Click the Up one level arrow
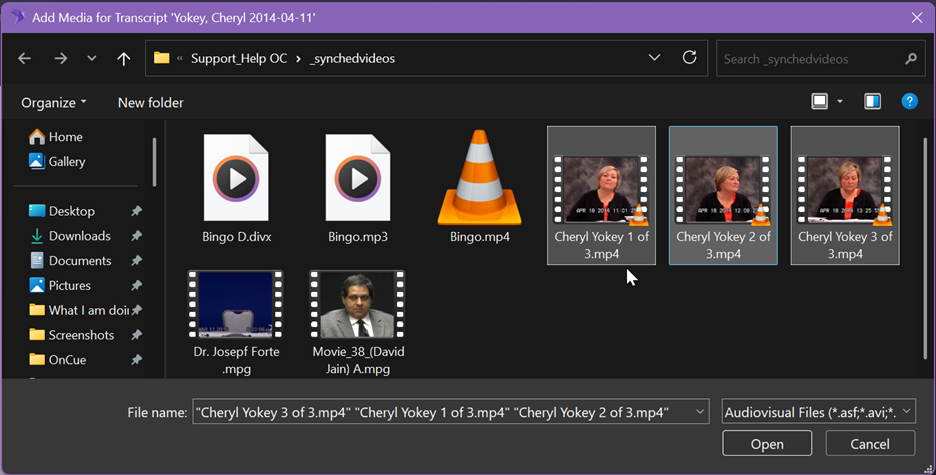 124,59
